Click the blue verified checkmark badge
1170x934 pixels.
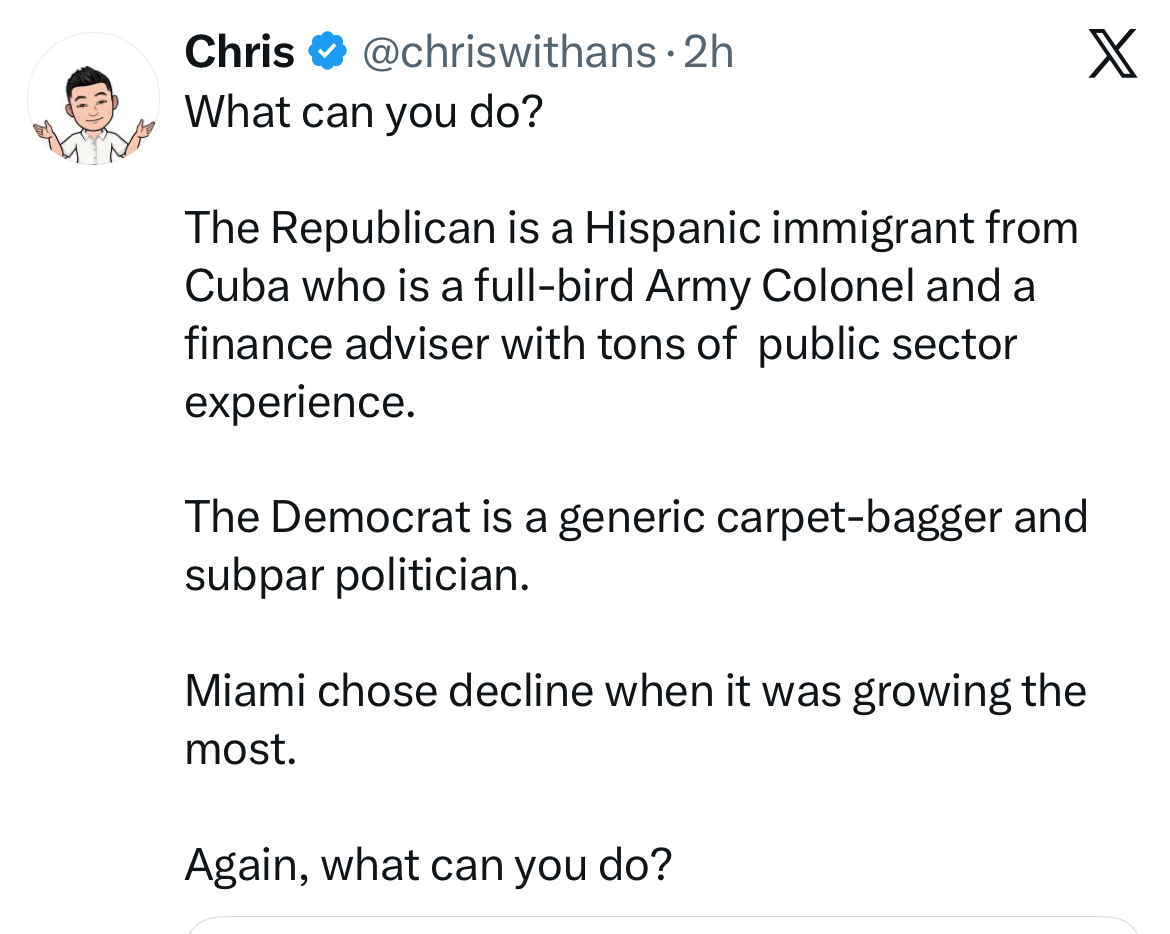(326, 51)
